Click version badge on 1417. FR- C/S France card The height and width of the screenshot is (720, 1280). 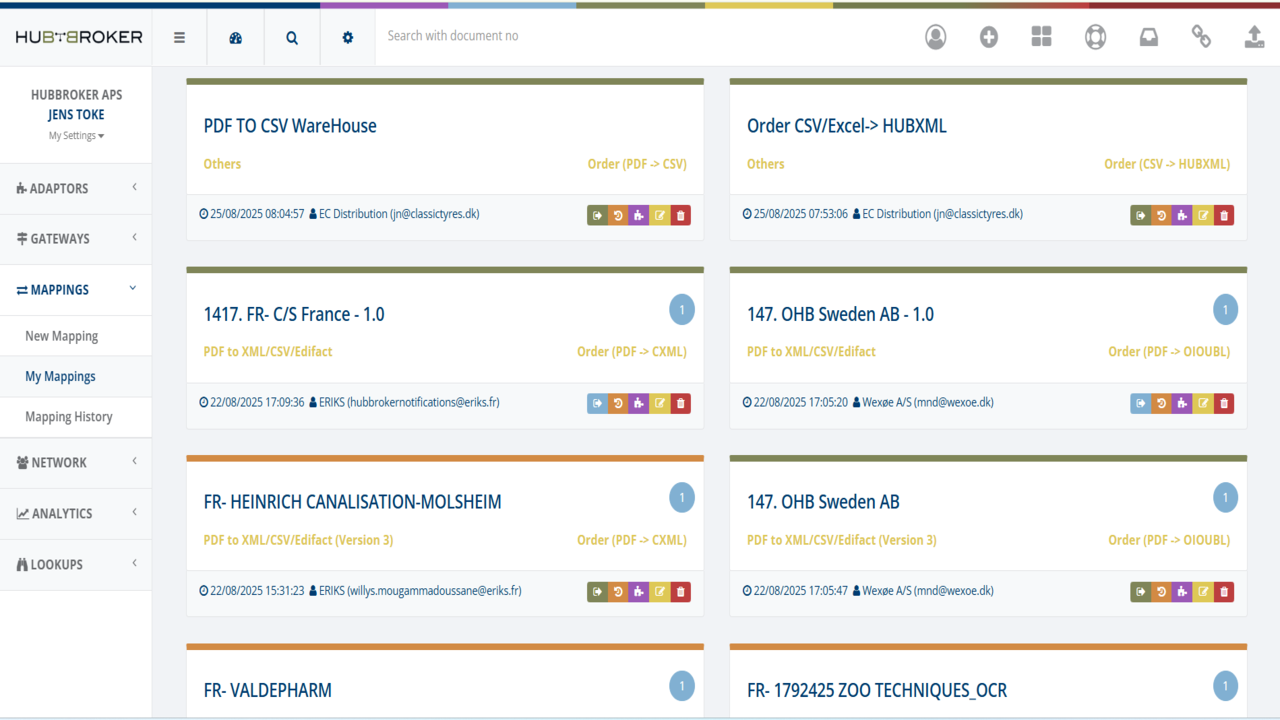click(x=682, y=310)
